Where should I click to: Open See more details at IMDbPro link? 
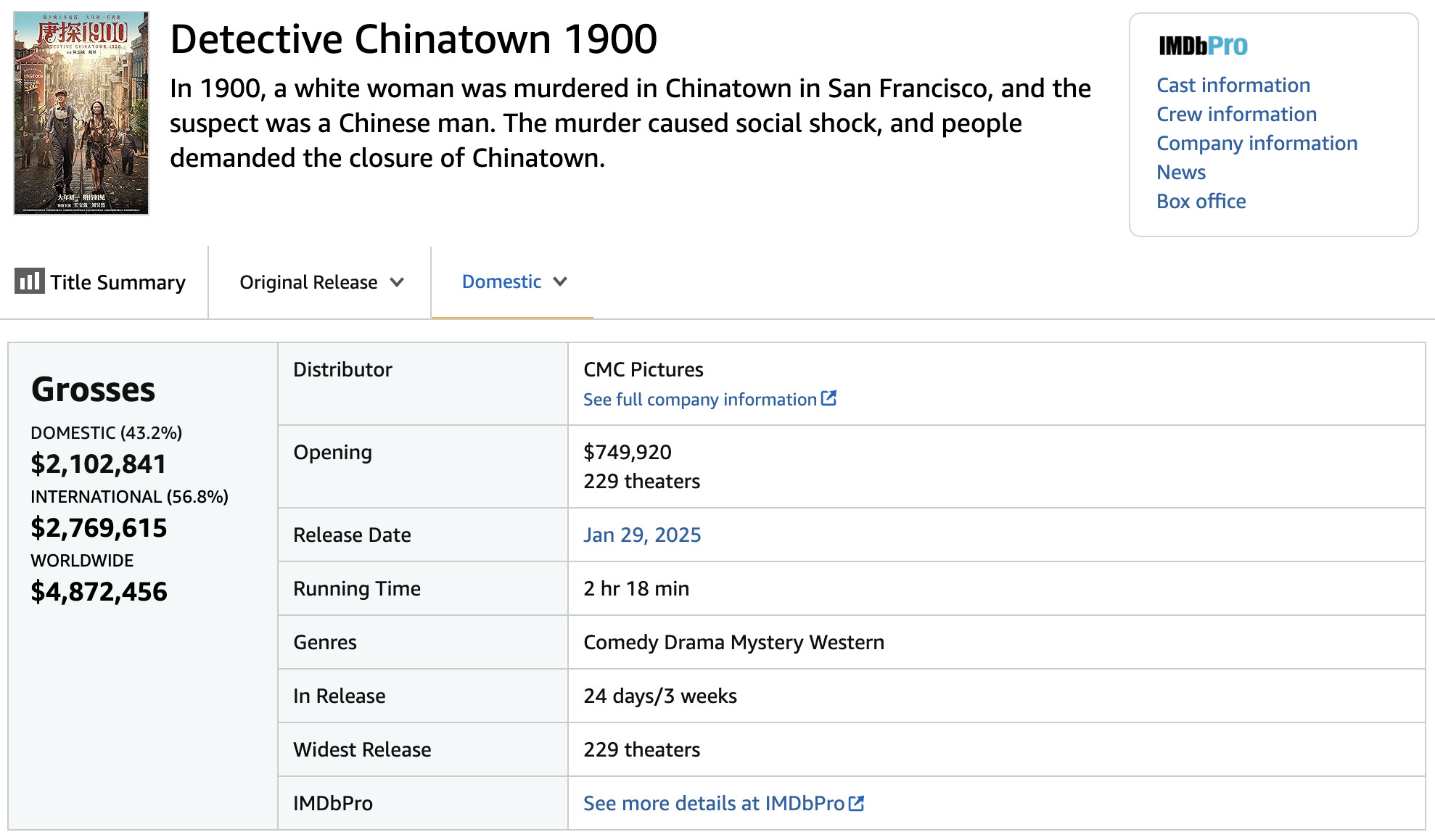pos(714,803)
